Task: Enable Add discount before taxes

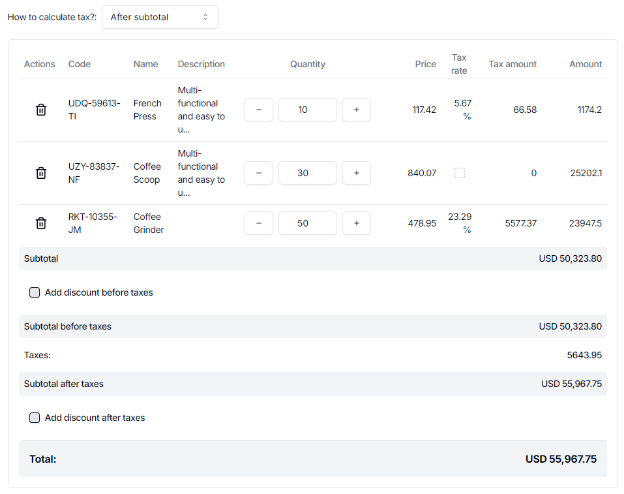Action: (35, 293)
